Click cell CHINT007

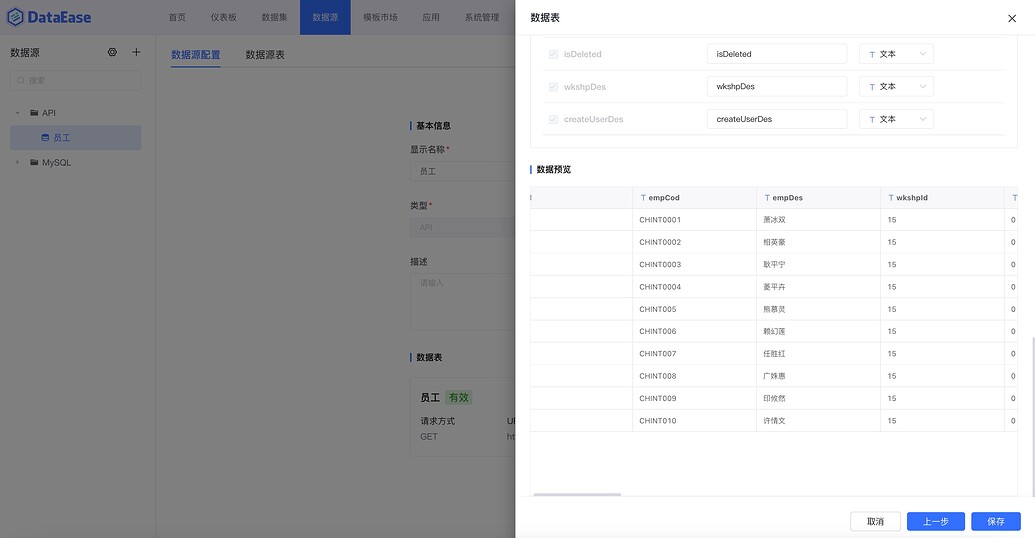click(694, 354)
